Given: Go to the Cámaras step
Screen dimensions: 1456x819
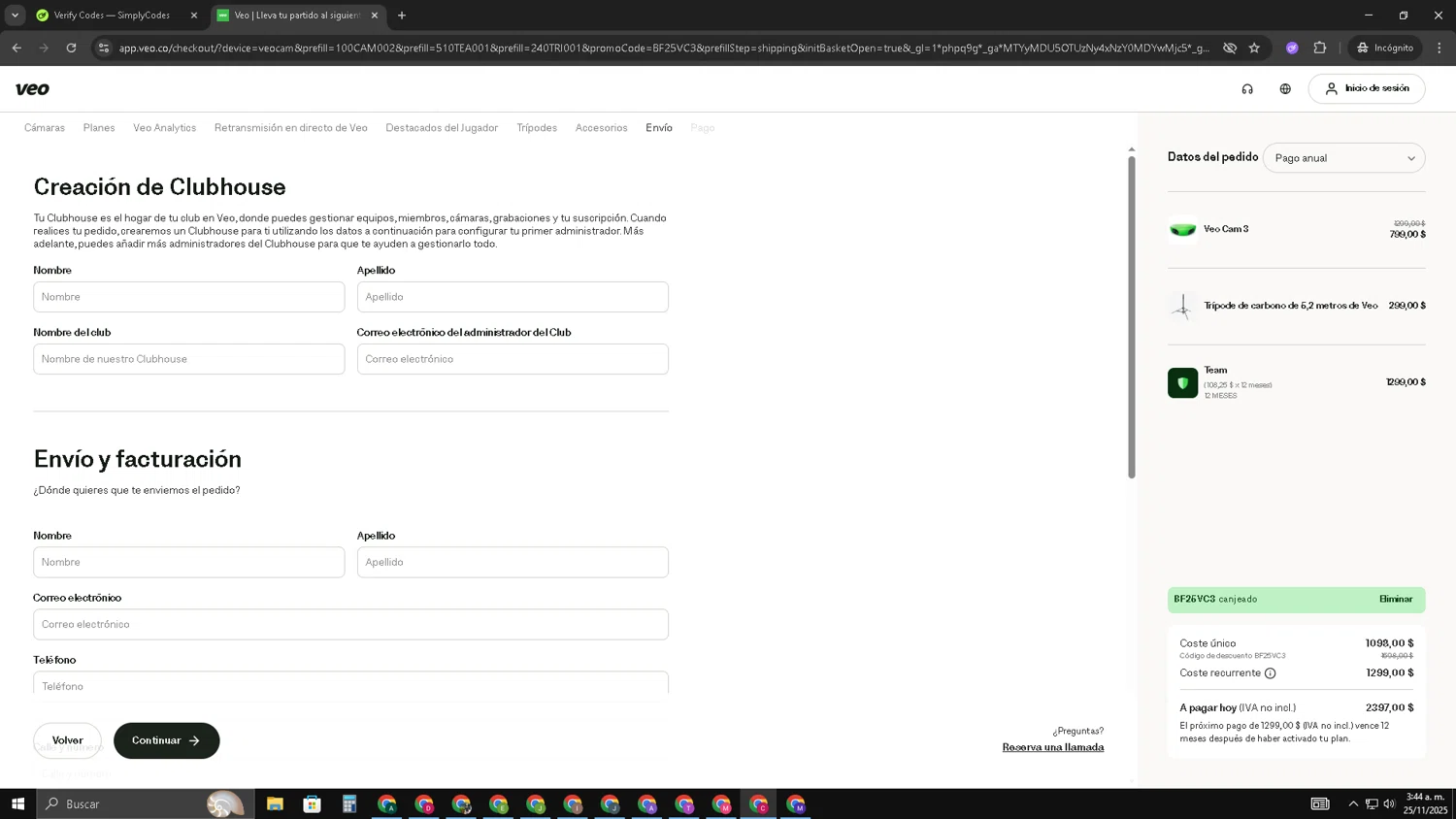Looking at the screenshot, I should (45, 128).
